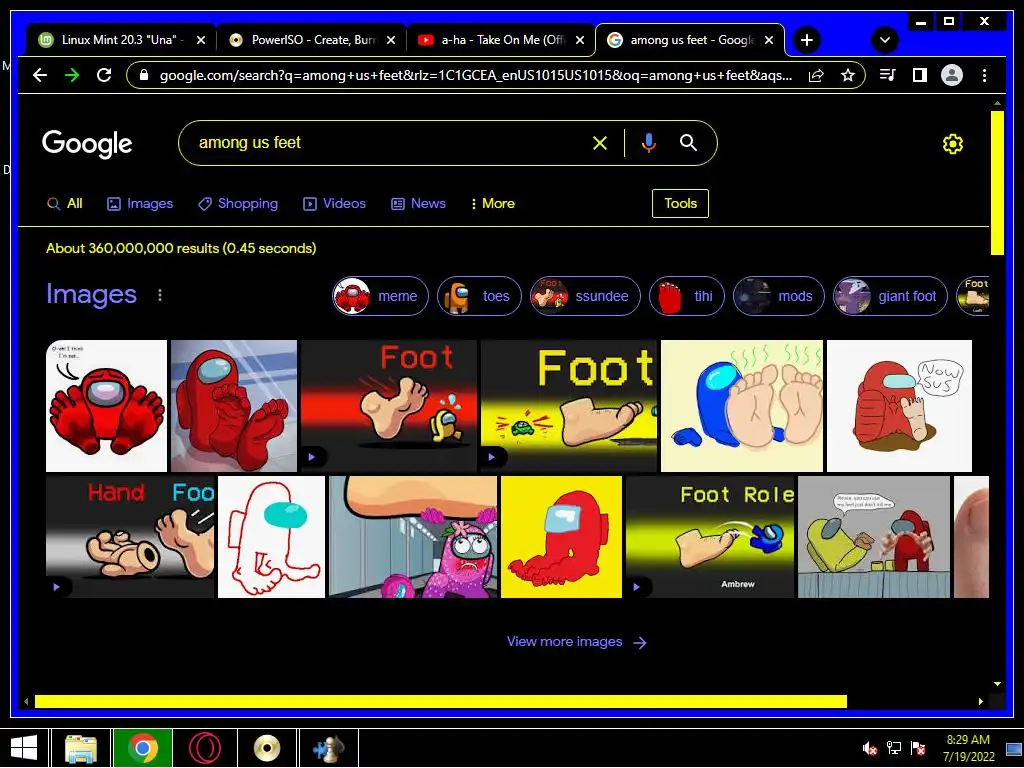
Task: Open the media control icon in toolbar
Action: (x=888, y=75)
